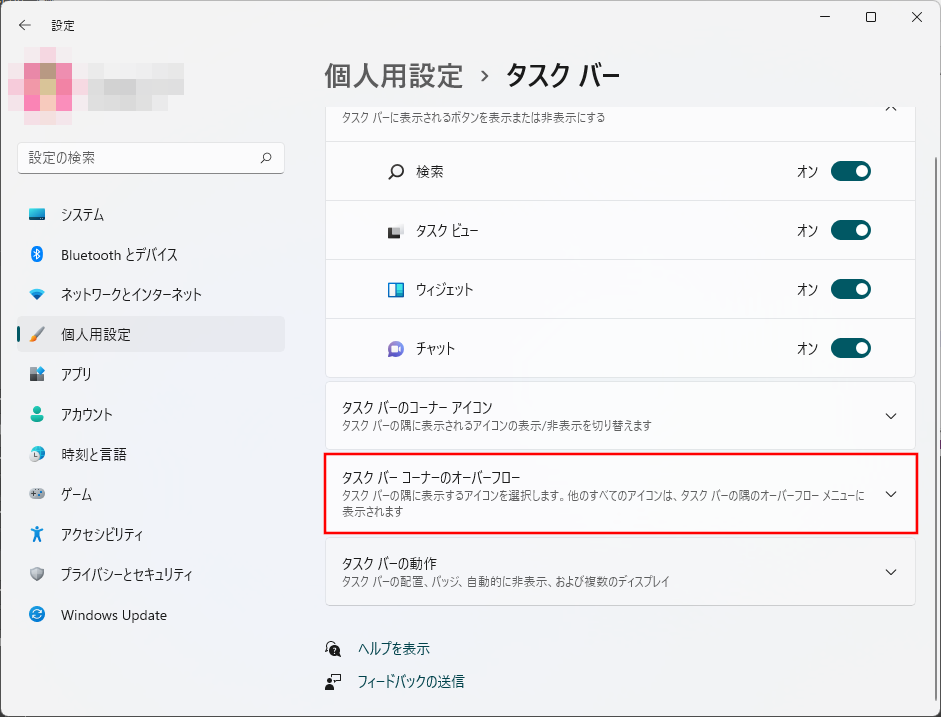Expand タスク バーのコーナー アイコン section
The height and width of the screenshot is (717, 941).
[891, 416]
